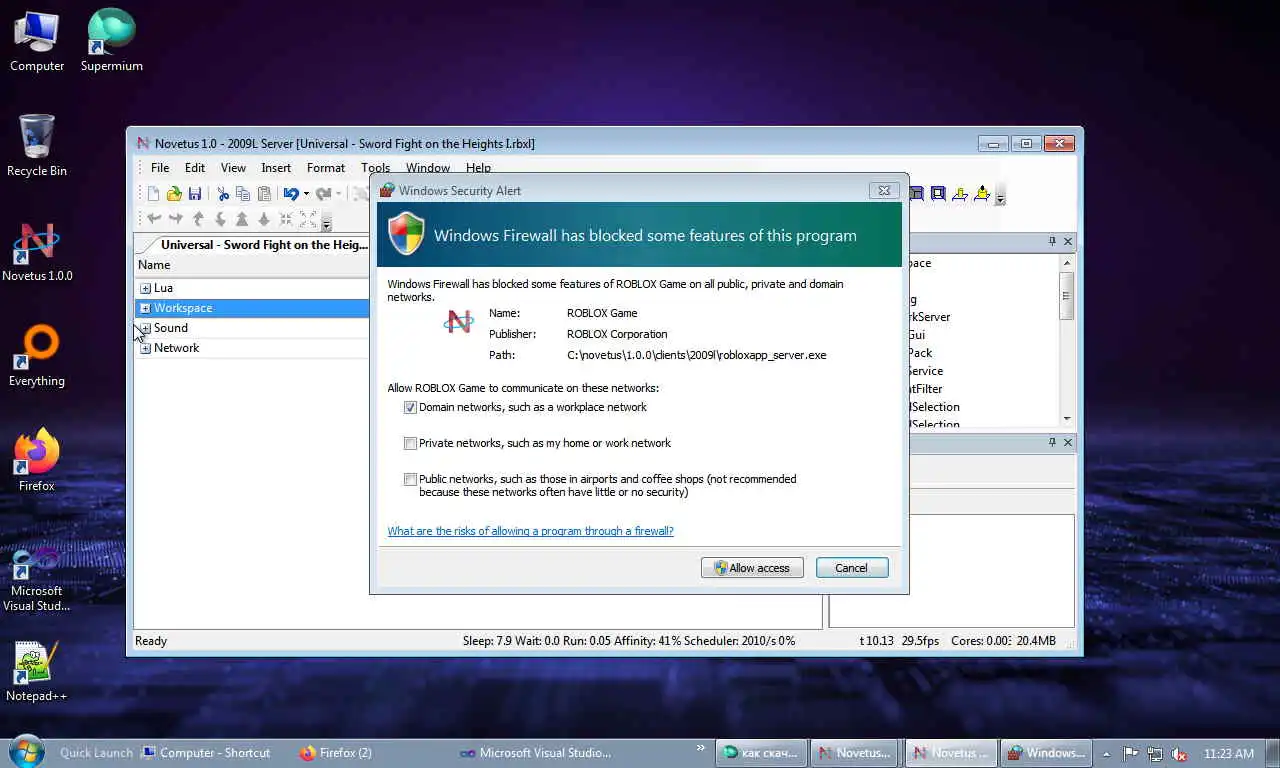This screenshot has height=768, width=1280.
Task: Expand the Sound tree node
Action: (x=145, y=328)
